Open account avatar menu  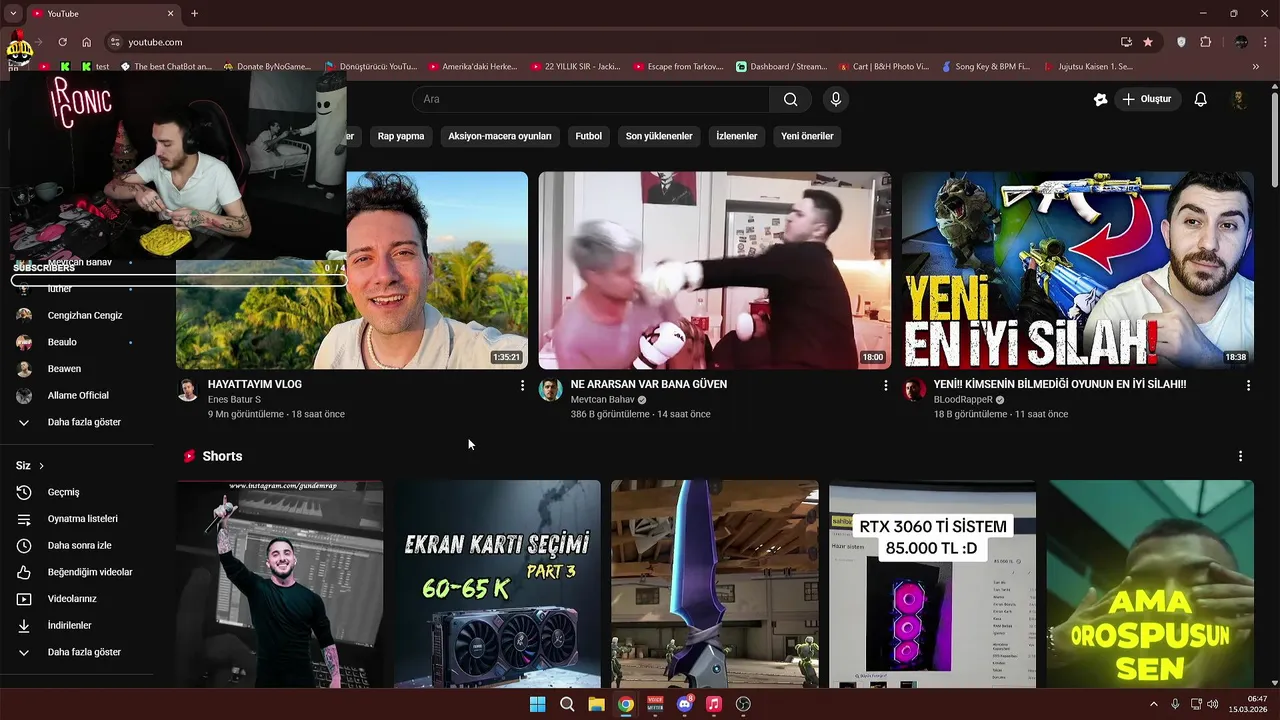tap(1239, 99)
